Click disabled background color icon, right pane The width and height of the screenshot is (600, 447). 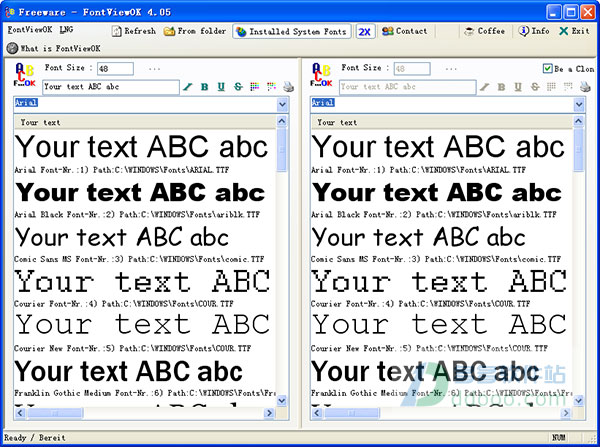pyautogui.click(x=568, y=87)
